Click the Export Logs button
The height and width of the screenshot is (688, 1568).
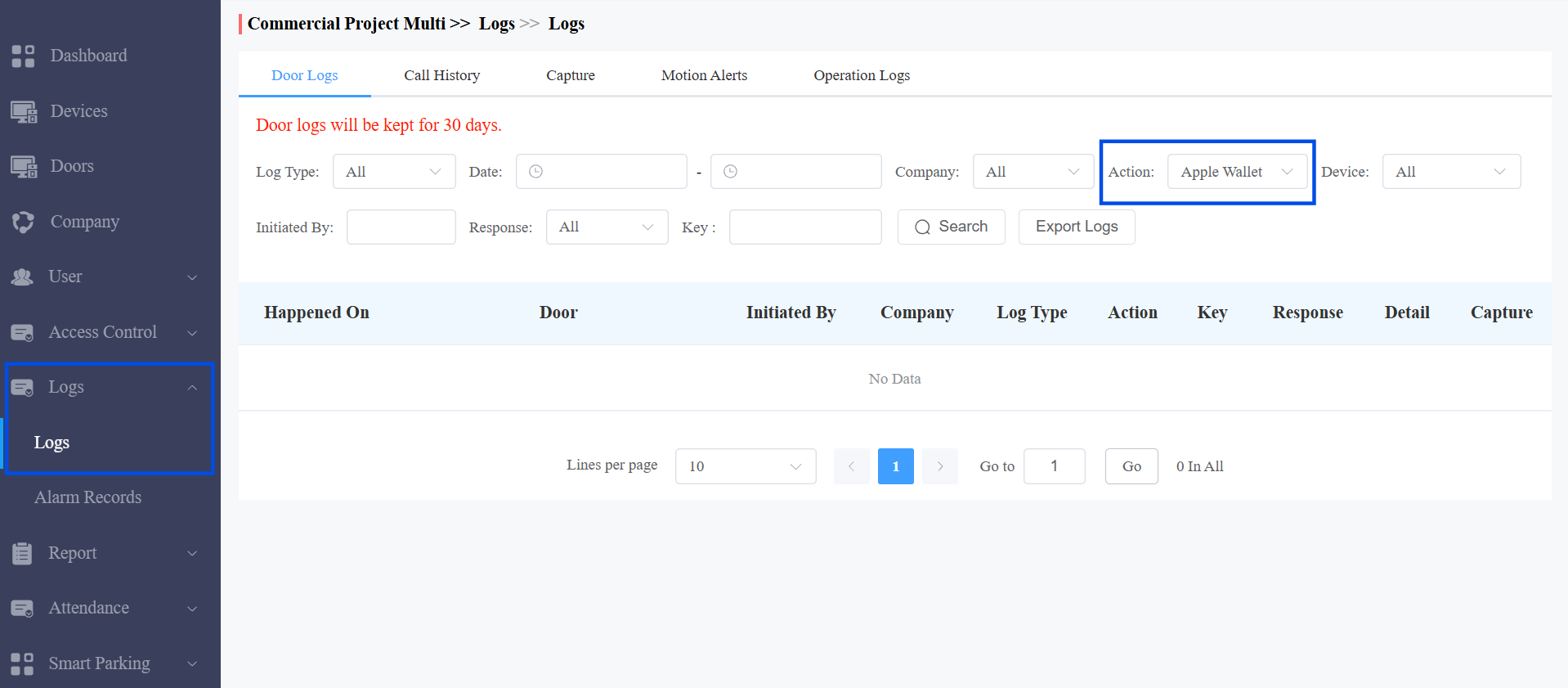tap(1077, 227)
